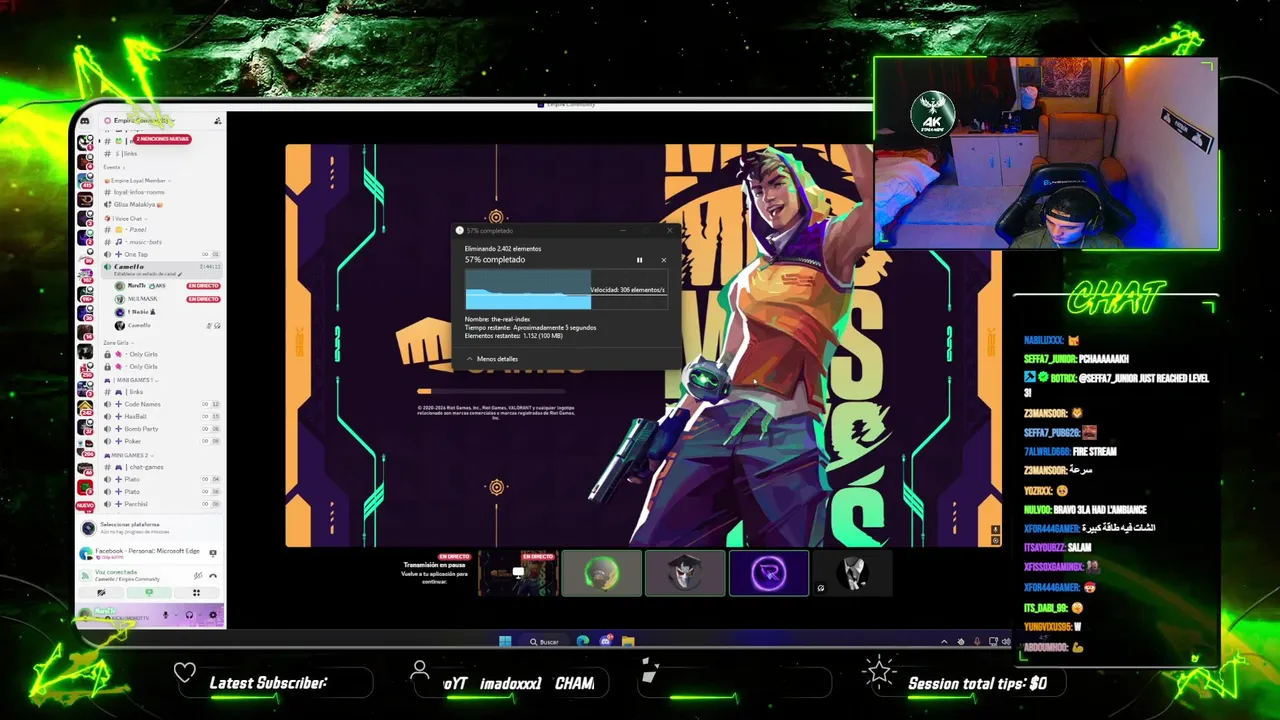Image resolution: width=1280 pixels, height=720 pixels.
Task: Show hidden system tray icons chevron
Action: pos(944,641)
